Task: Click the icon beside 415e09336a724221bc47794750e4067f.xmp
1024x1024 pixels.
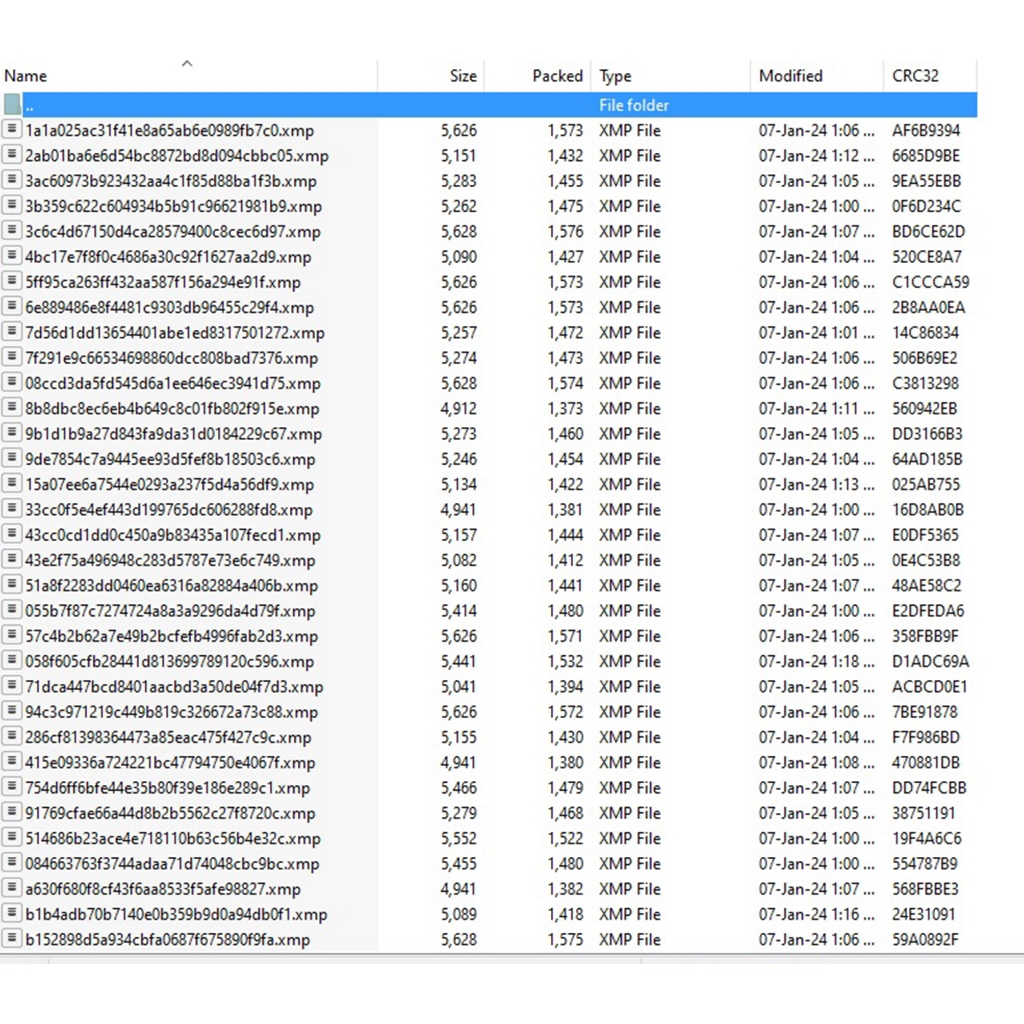Action: coord(12,762)
